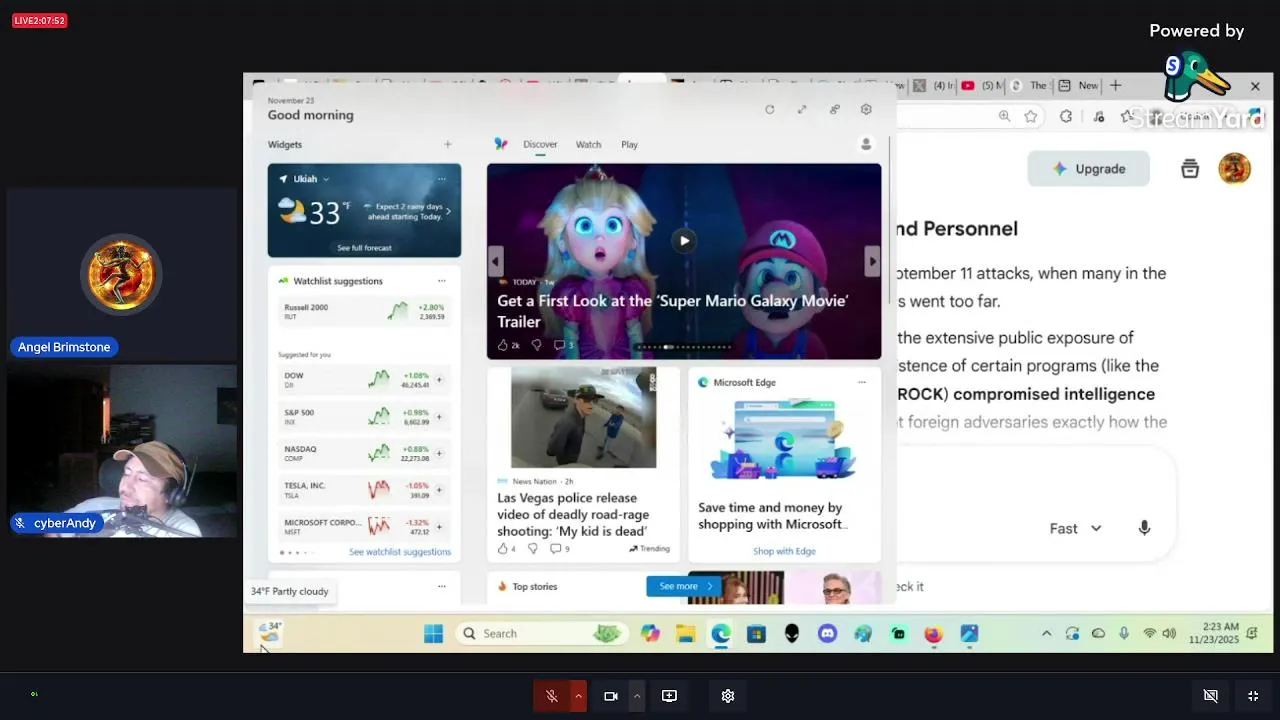Open File Explorer from taskbar

[685, 633]
